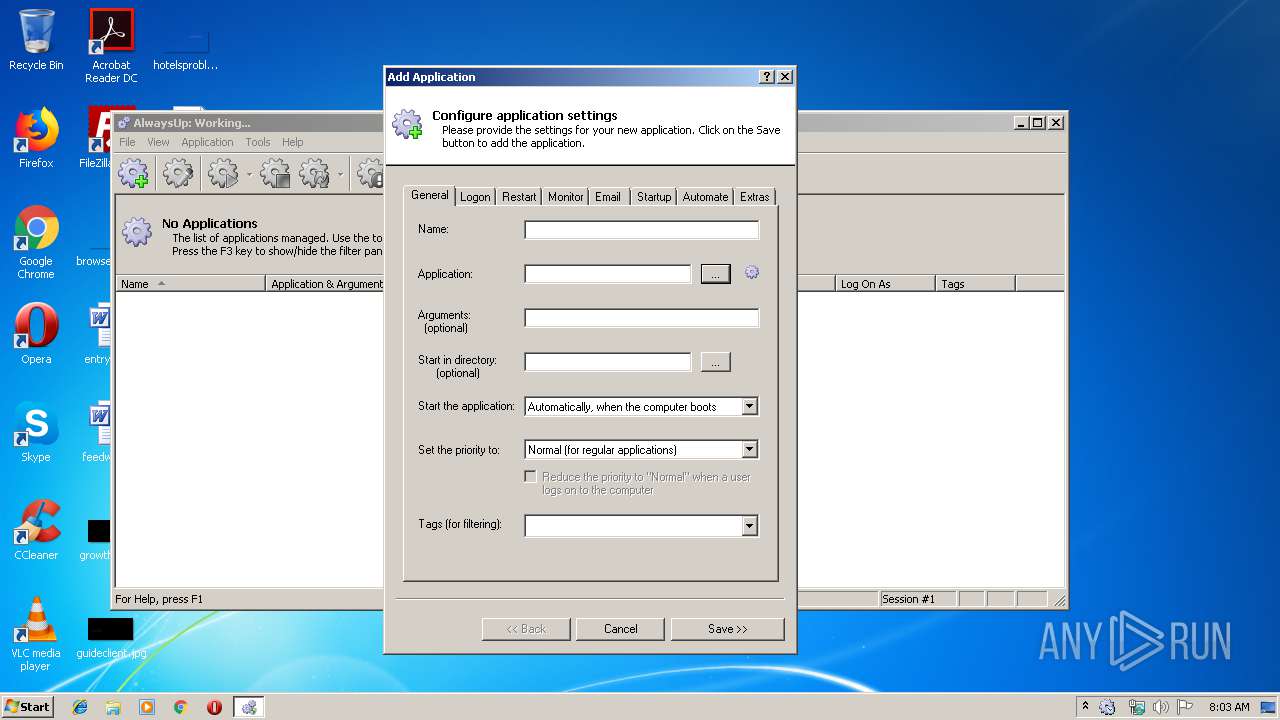Click Chrome taskbar icon
Viewport: 1280px width, 720px height.
tap(181, 707)
